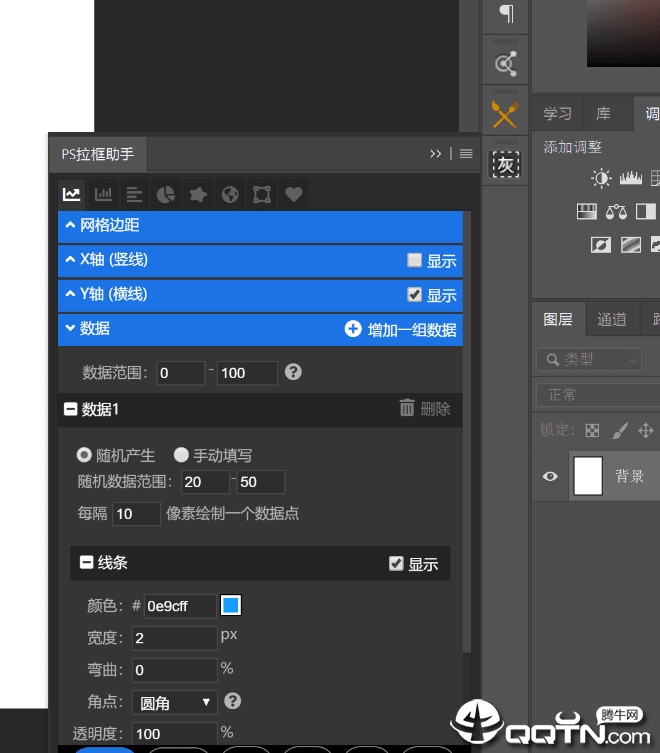This screenshot has height=753, width=660.
Task: Click the data range help question mark
Action: coord(293,372)
